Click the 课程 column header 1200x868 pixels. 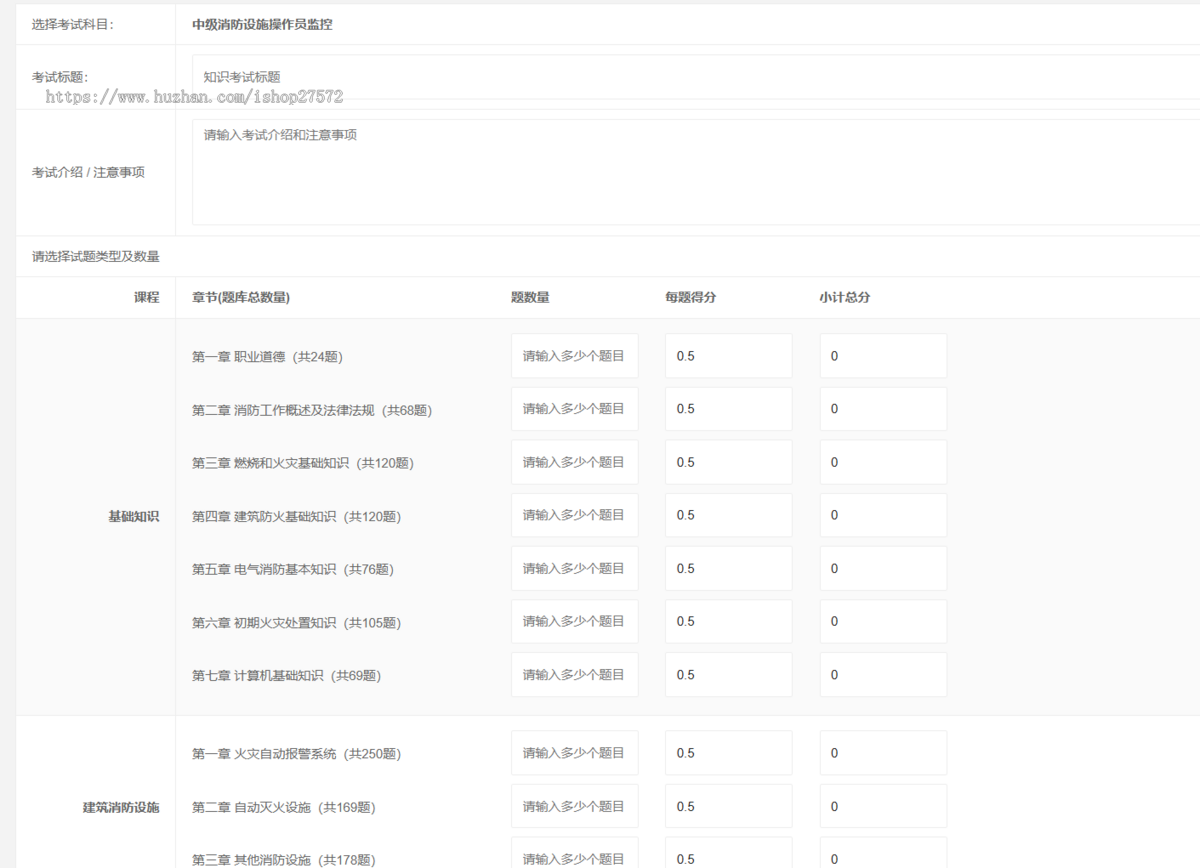click(147, 297)
